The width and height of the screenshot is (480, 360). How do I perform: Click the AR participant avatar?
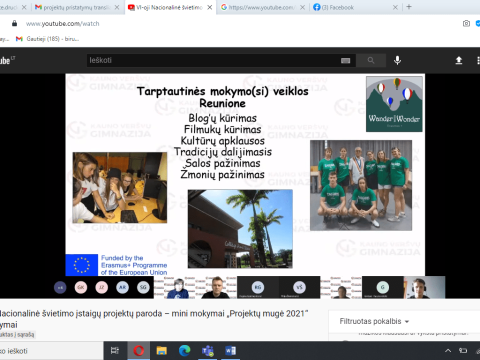click(x=122, y=287)
